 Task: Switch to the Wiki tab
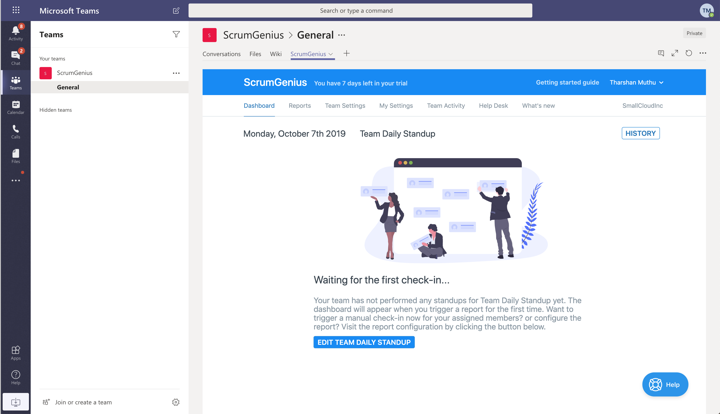click(x=276, y=54)
